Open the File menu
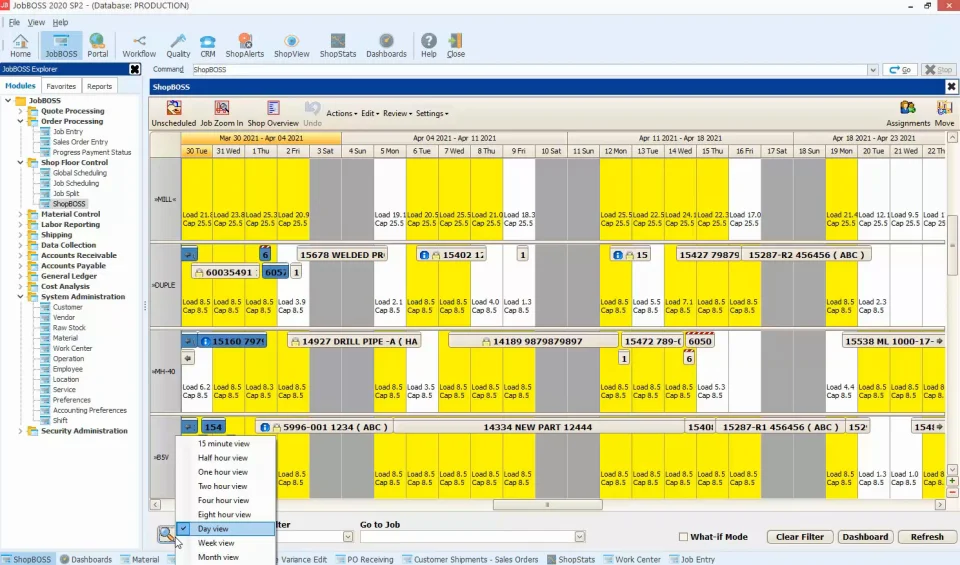Viewport: 960px width, 565px height. pos(14,22)
